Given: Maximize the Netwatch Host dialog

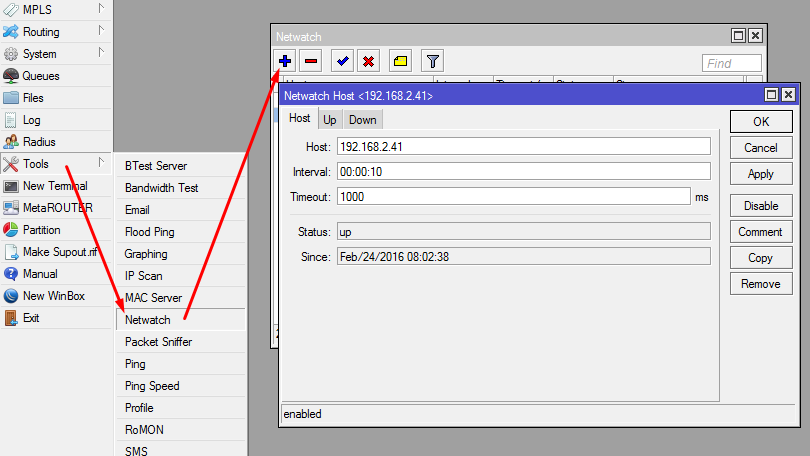Looking at the screenshot, I should coord(771,95).
